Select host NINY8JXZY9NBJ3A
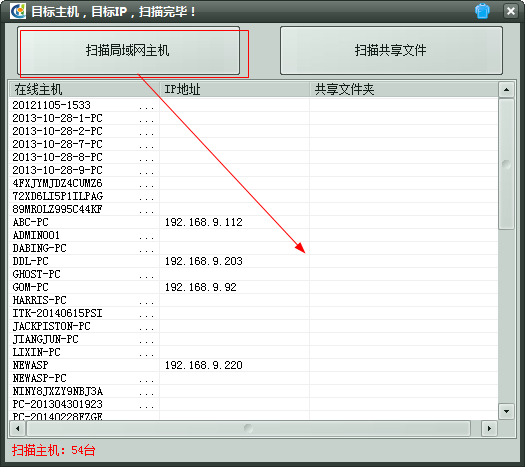This screenshot has height=467, width=525. pyautogui.click(x=58, y=391)
